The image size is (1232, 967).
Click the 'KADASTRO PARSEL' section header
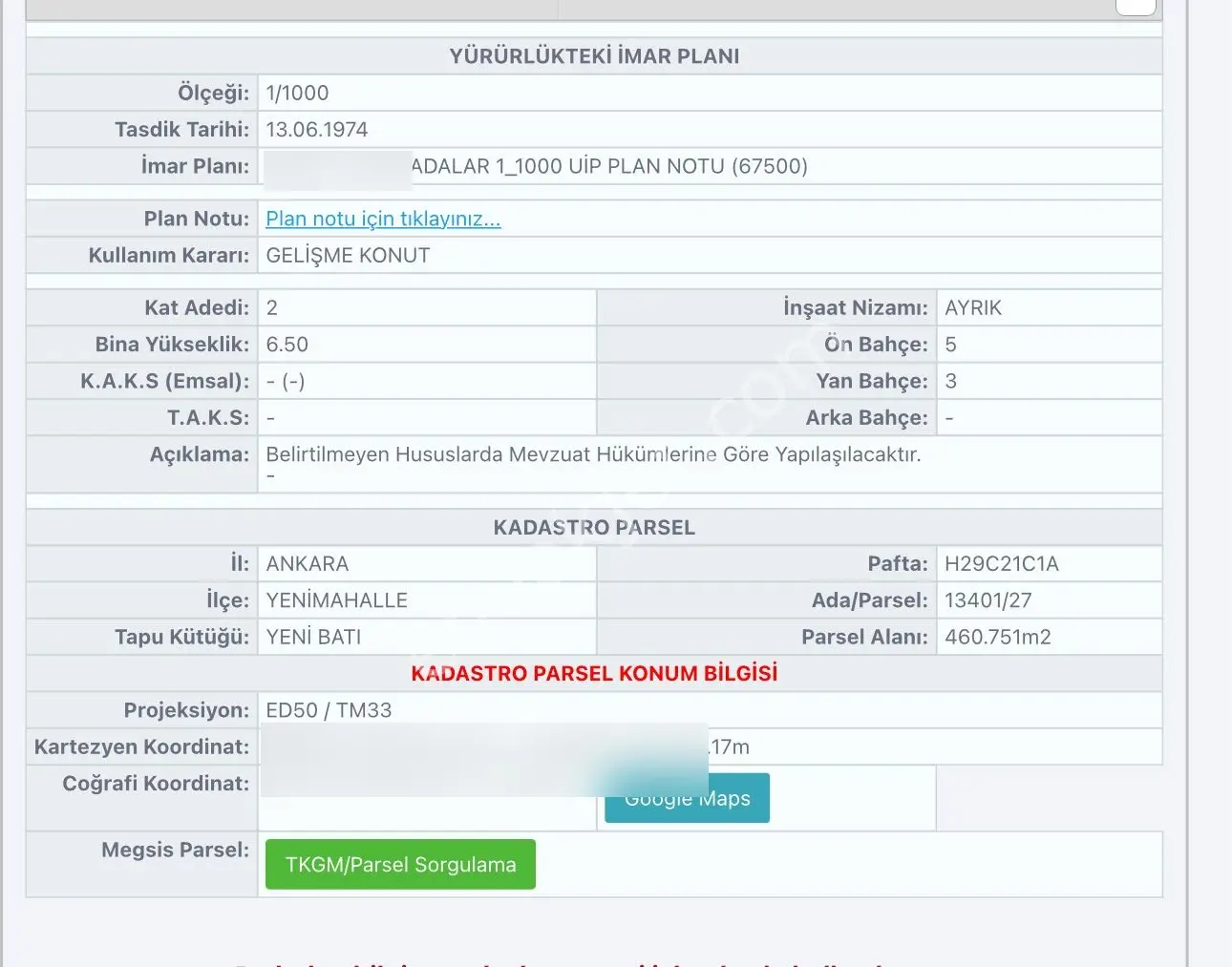[594, 527]
